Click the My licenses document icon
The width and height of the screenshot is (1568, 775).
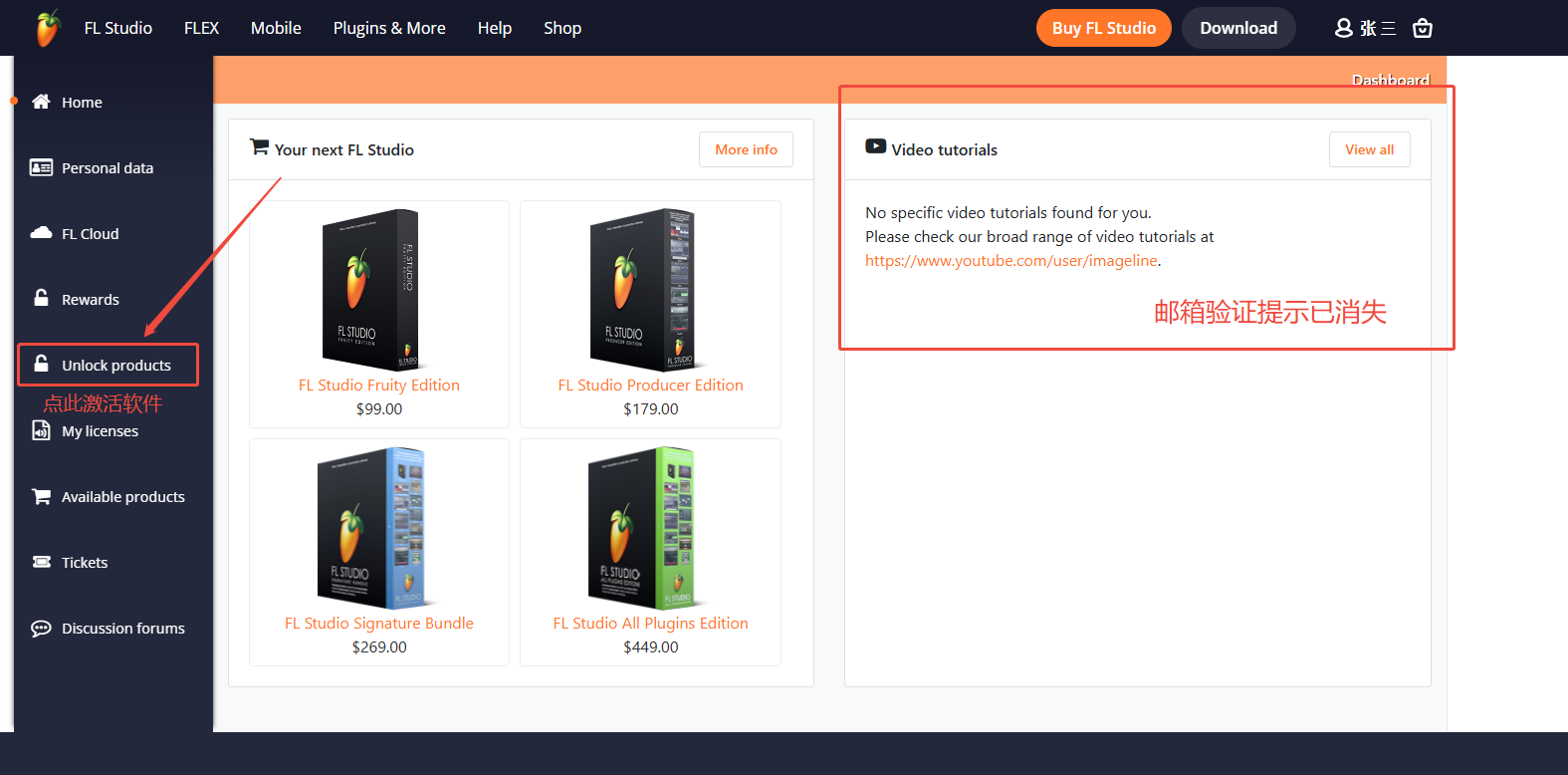(41, 430)
